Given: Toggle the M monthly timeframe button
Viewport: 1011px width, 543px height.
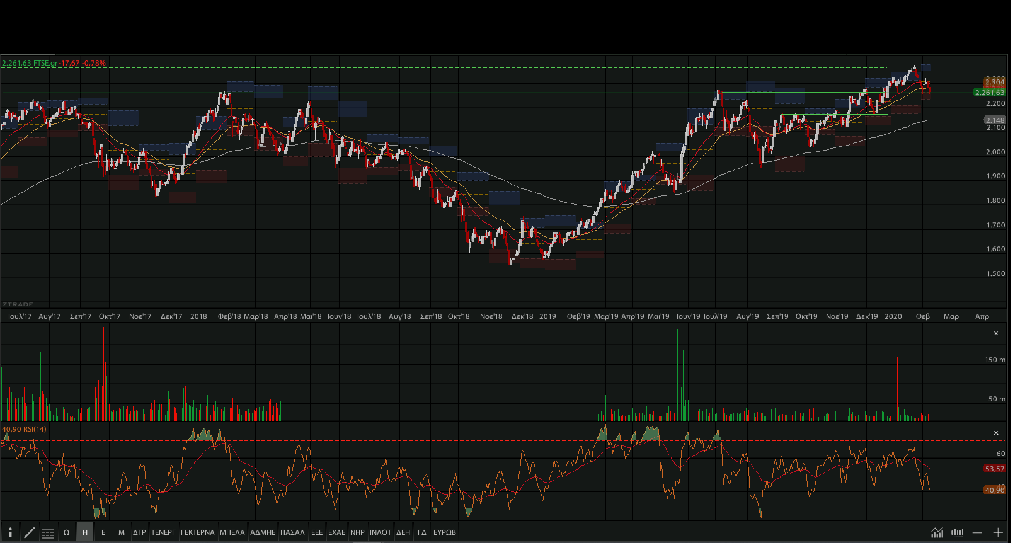Looking at the screenshot, I should (121, 533).
